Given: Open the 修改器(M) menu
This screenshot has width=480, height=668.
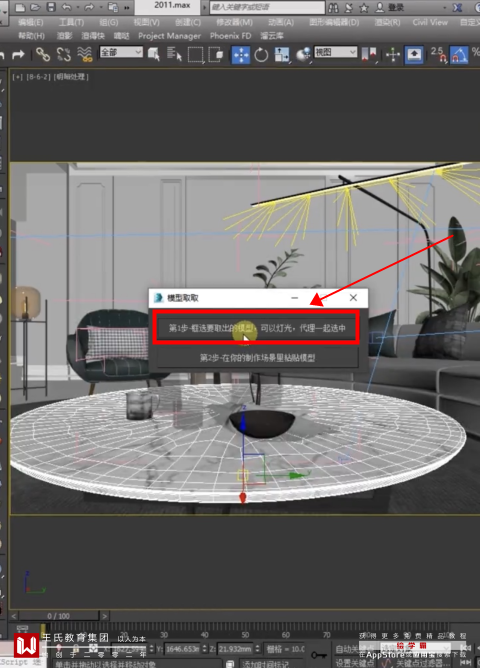Looking at the screenshot, I should tap(234, 22).
